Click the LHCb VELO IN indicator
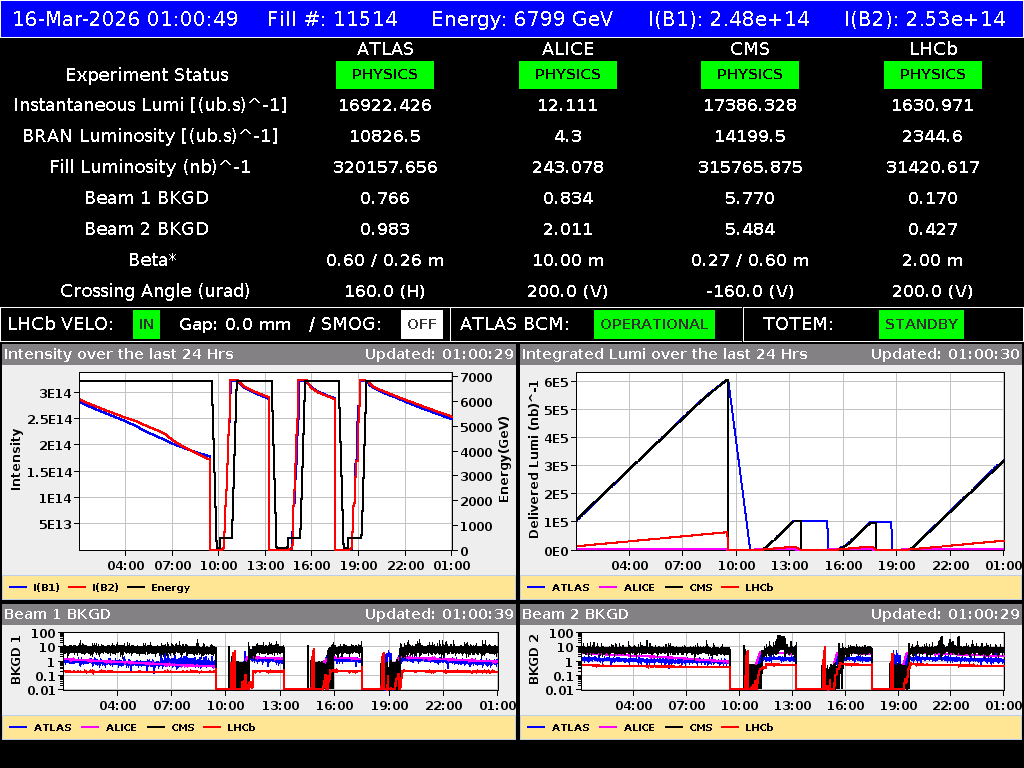The height and width of the screenshot is (768, 1024). [146, 324]
